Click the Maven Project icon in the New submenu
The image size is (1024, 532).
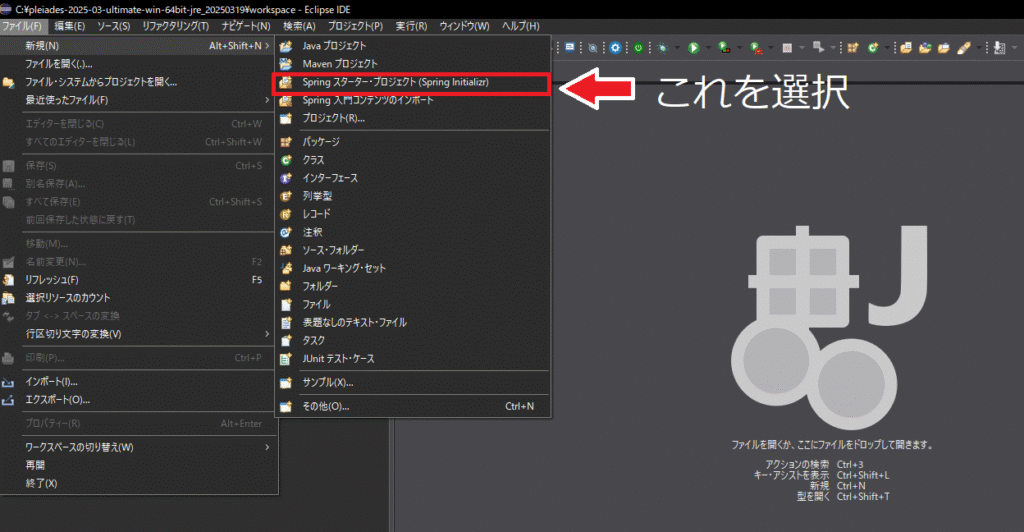[x=285, y=64]
